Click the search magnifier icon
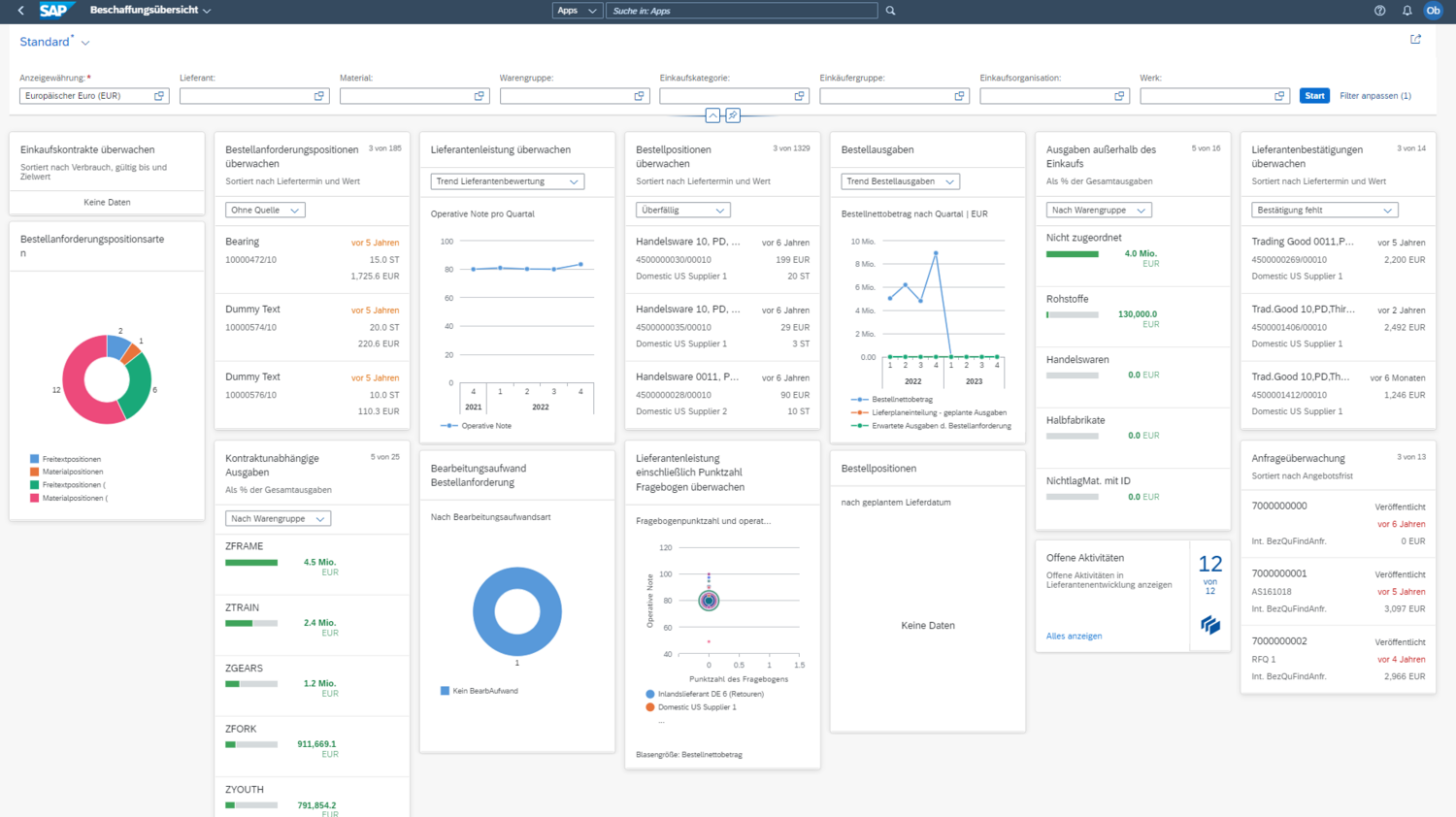1456x817 pixels. 890,11
